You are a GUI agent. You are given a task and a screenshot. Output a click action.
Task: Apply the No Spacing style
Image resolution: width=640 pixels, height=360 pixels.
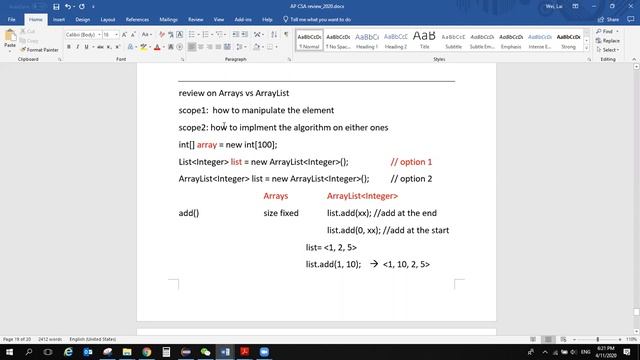[338, 40]
